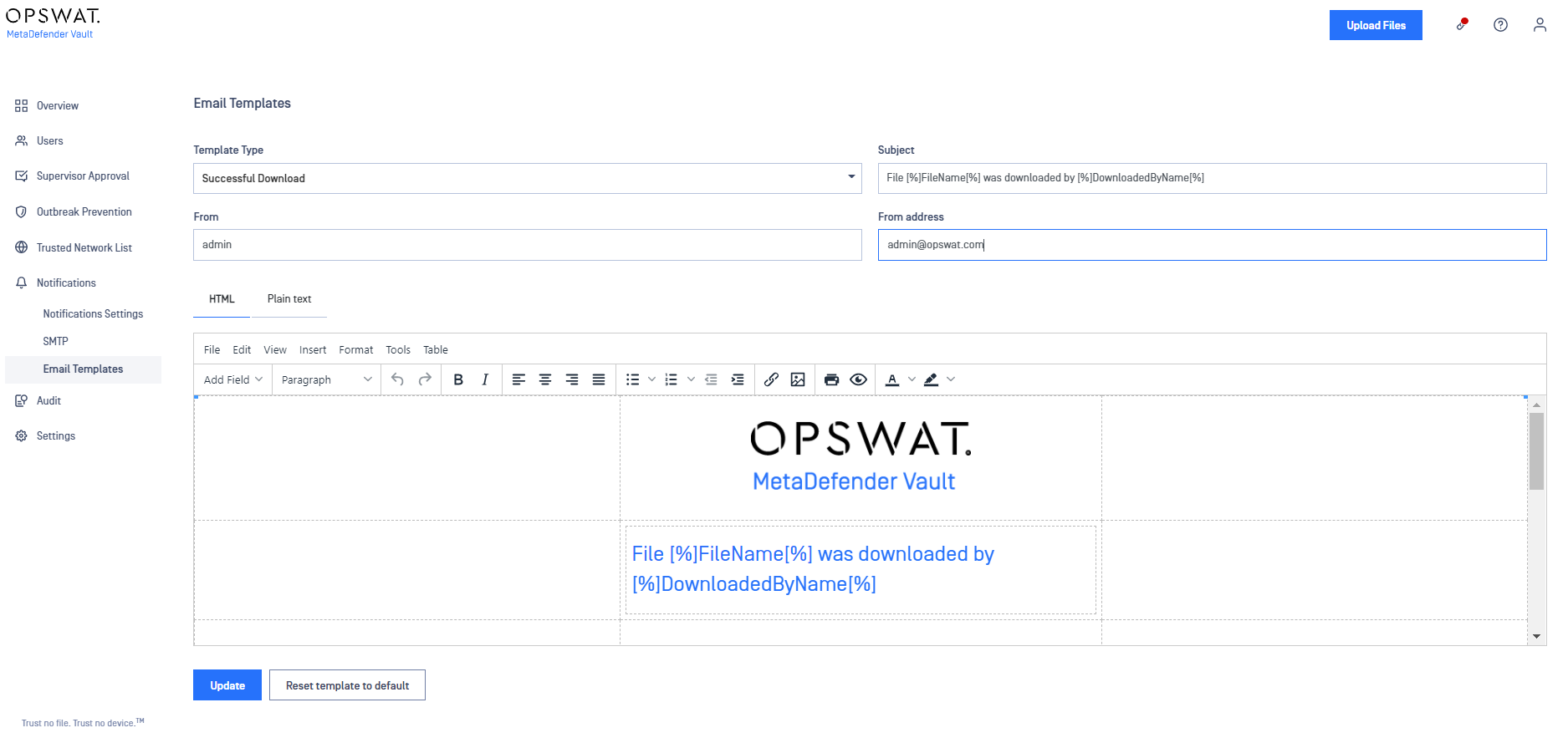Click the Update button
The width and height of the screenshot is (1568, 738).
coord(227,685)
